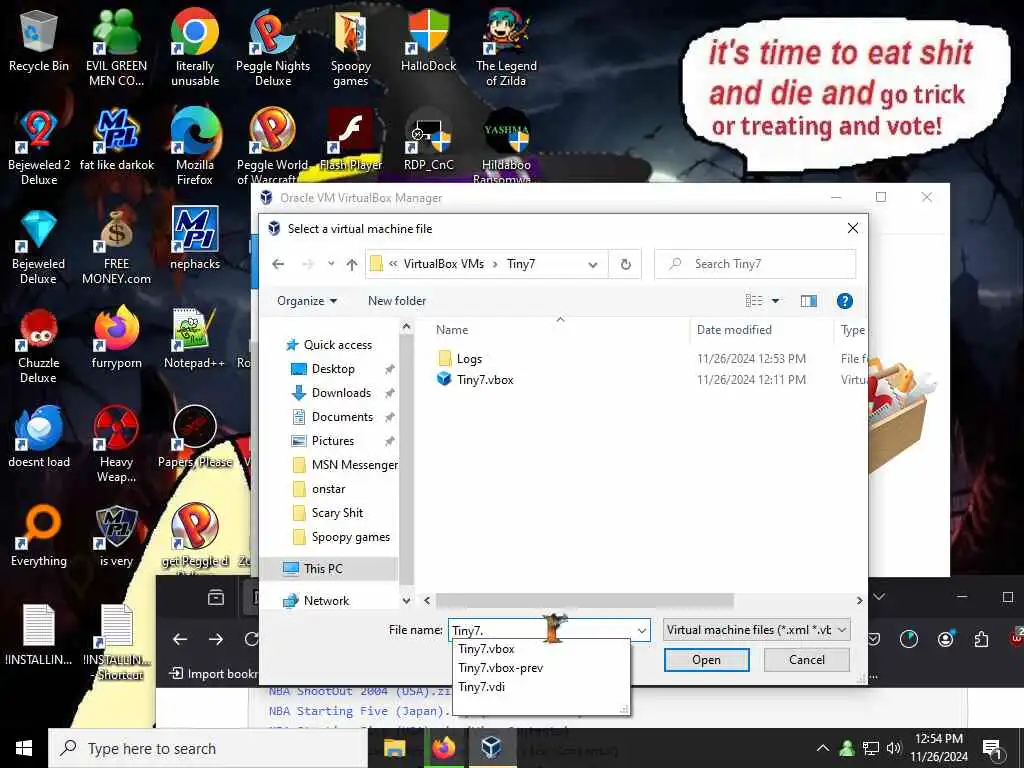
Task: Select Pictures in the navigation pane
Action: point(332,441)
